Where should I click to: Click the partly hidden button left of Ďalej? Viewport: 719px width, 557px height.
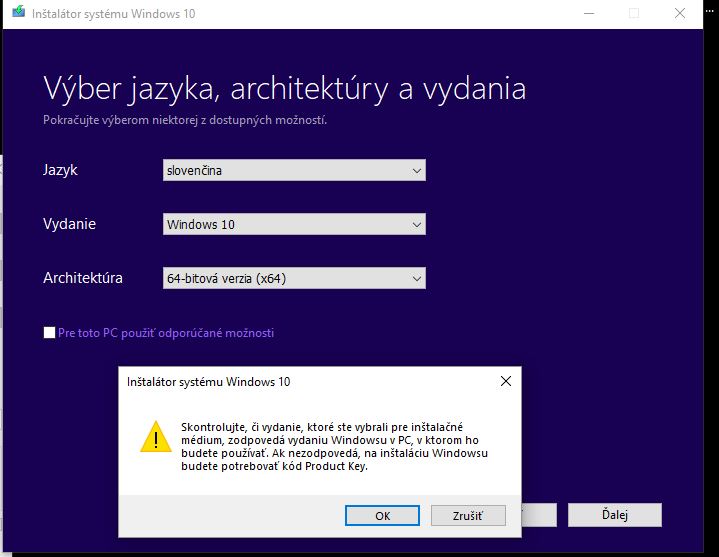pyautogui.click(x=539, y=515)
